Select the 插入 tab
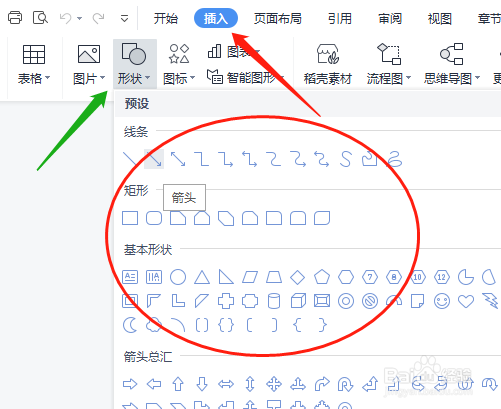This screenshot has height=409, width=501. (x=216, y=18)
